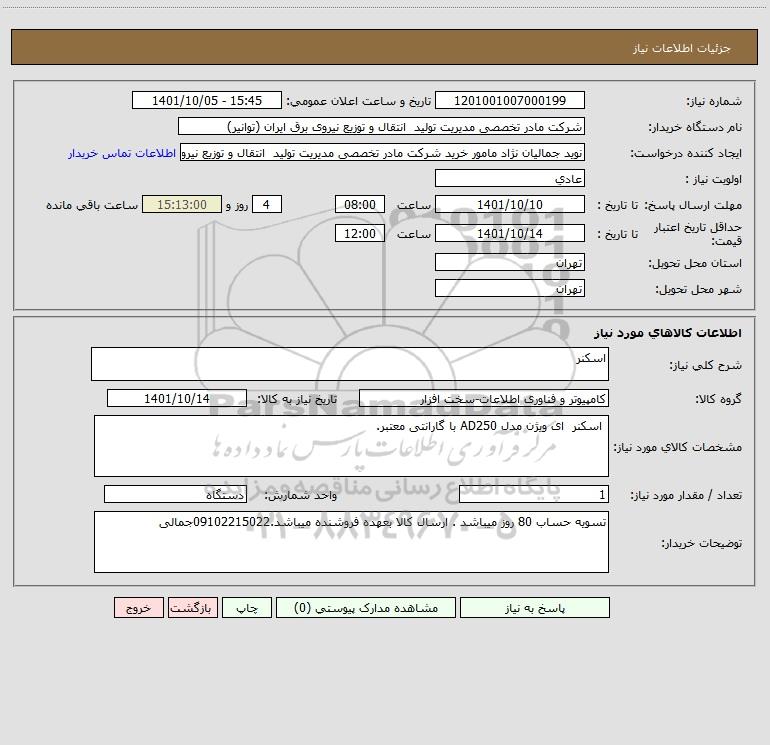Click the چاپ print button
Image resolution: width=770 pixels, height=745 pixels.
247,607
